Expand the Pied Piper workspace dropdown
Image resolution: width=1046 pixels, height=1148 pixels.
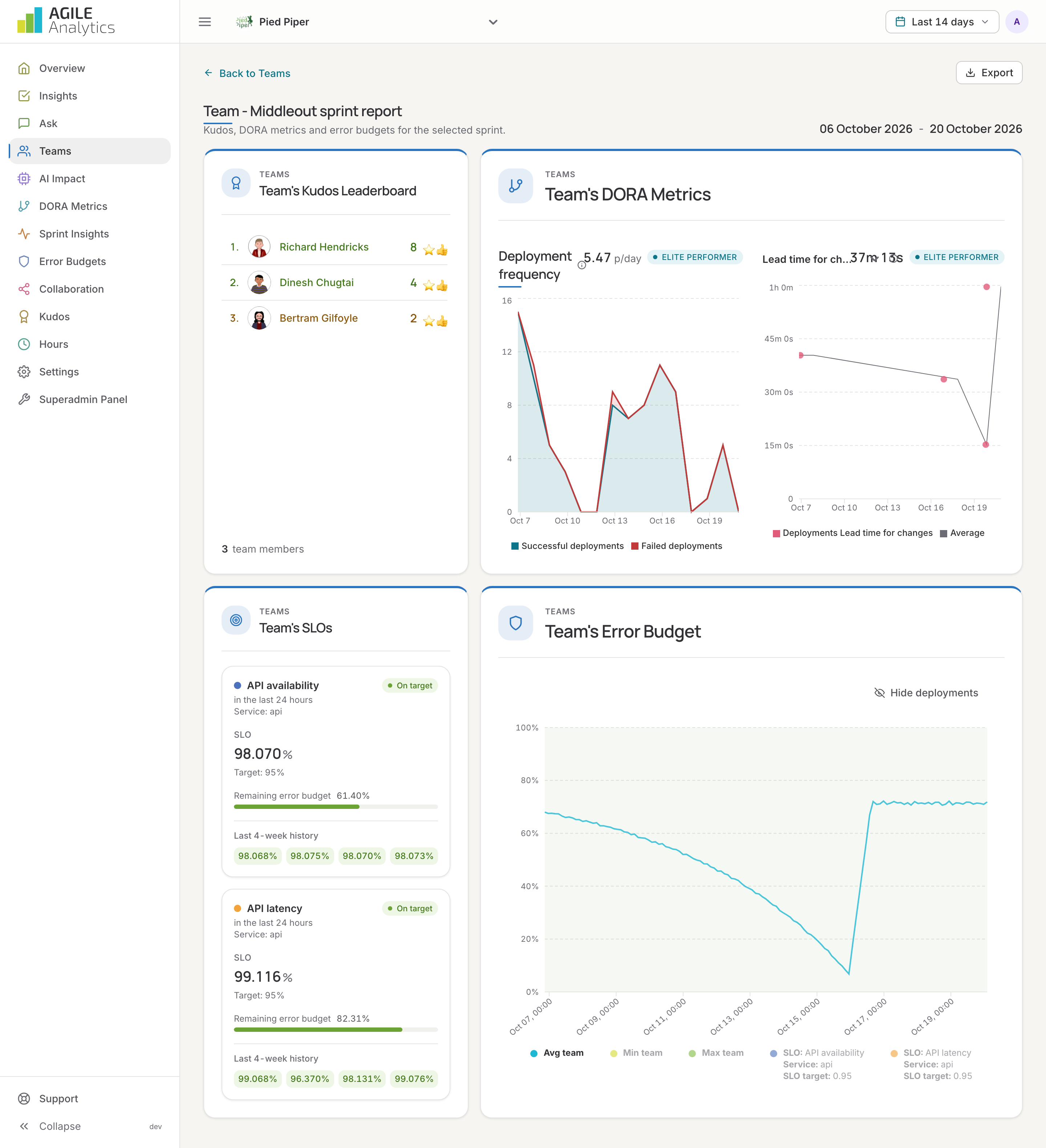[x=367, y=22]
